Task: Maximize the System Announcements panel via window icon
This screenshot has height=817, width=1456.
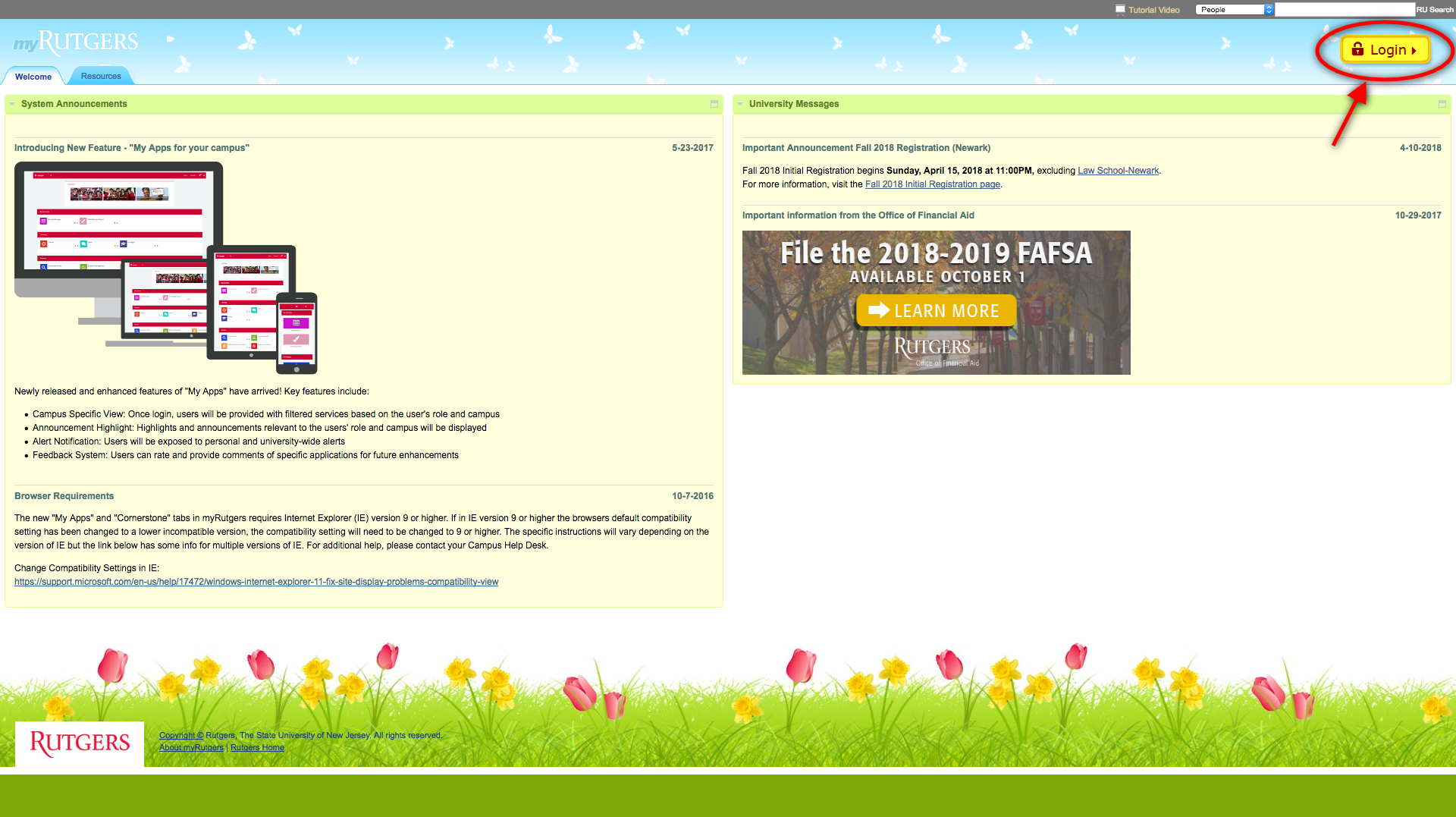Action: pyautogui.click(x=714, y=104)
